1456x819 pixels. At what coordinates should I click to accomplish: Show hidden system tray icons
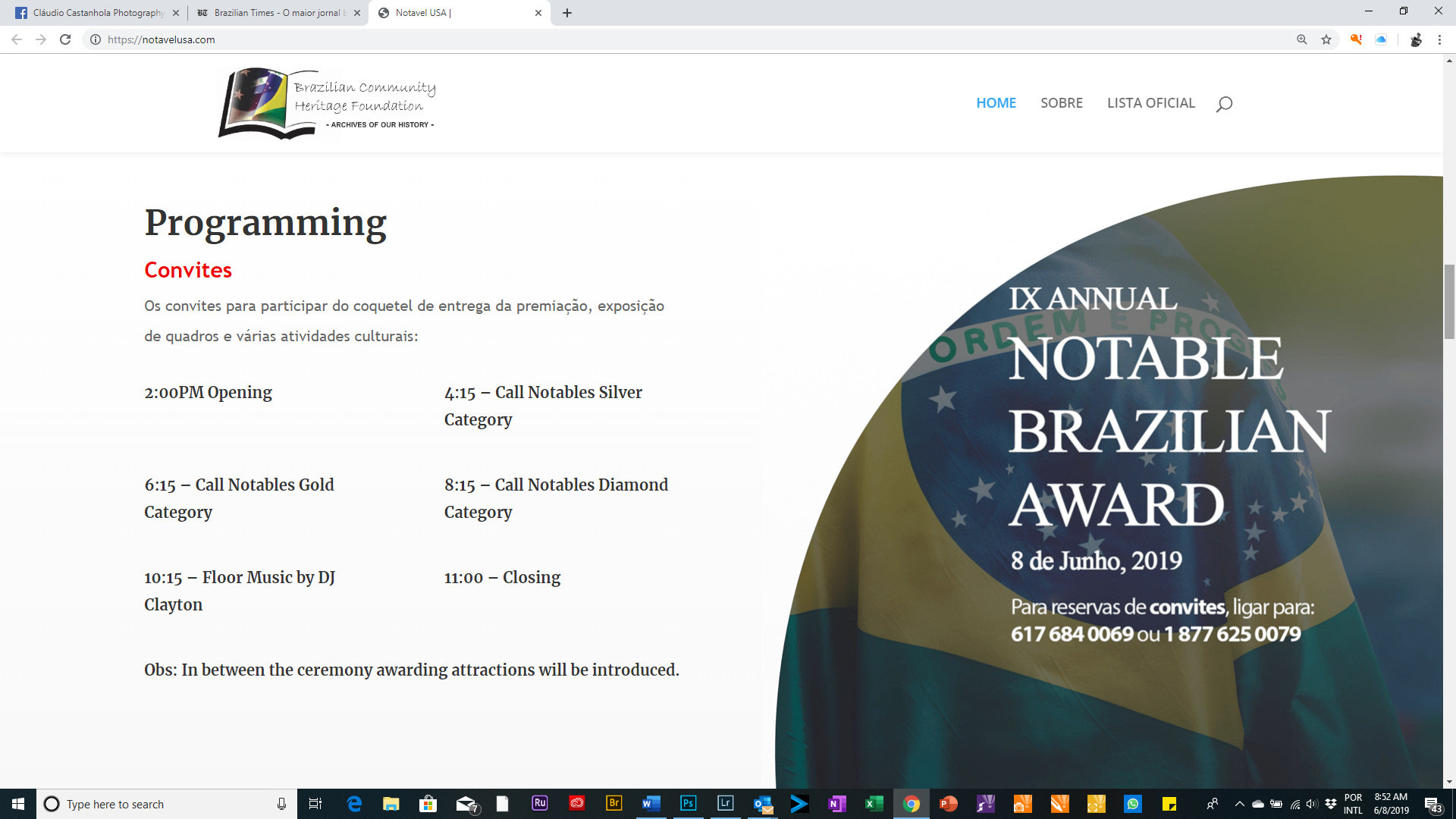tap(1239, 804)
